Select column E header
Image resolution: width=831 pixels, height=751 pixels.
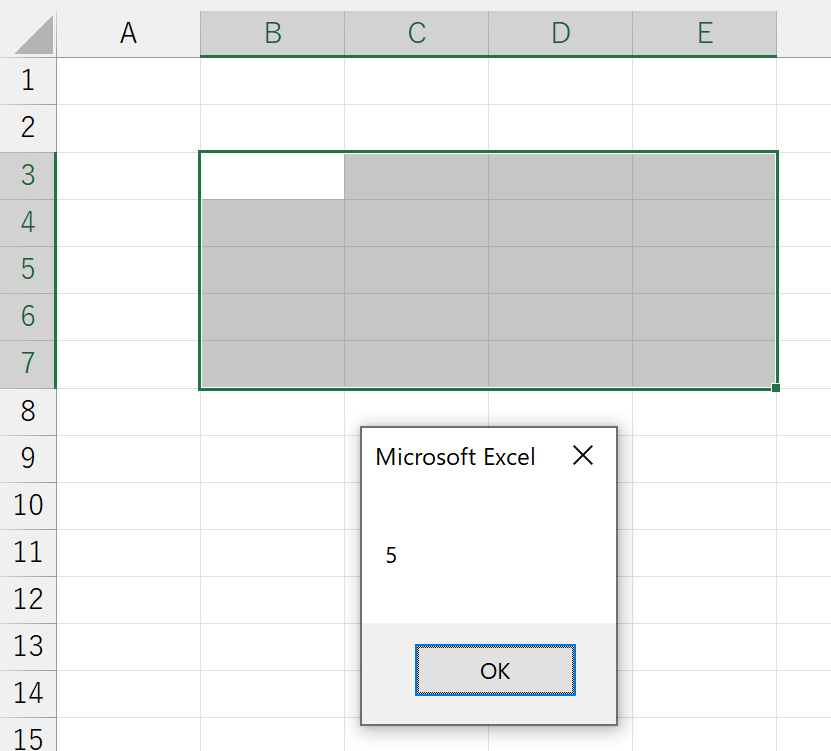tap(705, 33)
